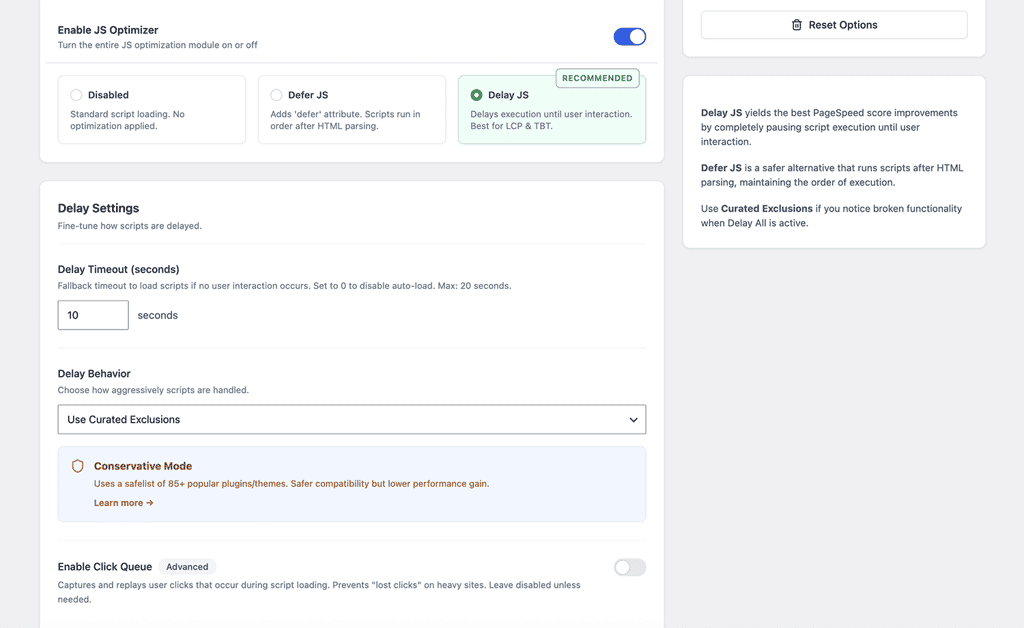
Task: Click the Delay Timeout (seconds) label
Action: click(x=118, y=270)
